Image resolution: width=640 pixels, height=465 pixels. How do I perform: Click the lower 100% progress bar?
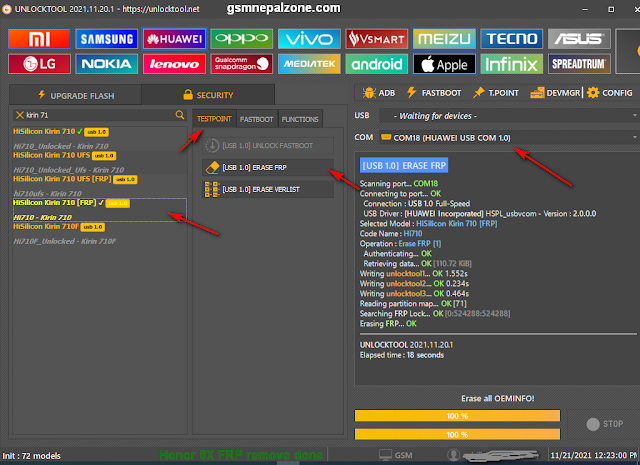(457, 434)
